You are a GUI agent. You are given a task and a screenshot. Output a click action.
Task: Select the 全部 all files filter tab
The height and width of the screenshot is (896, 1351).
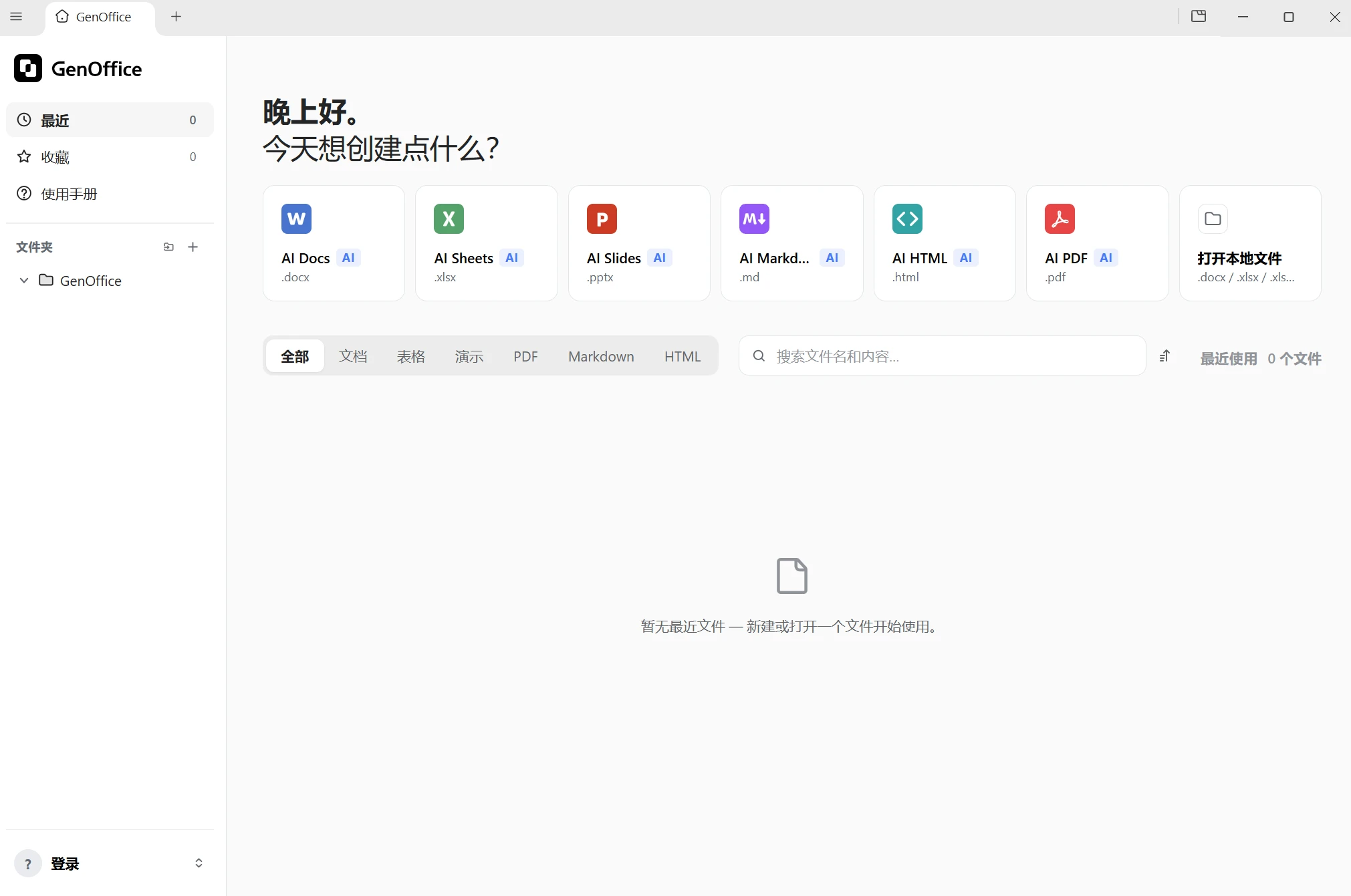tap(295, 356)
